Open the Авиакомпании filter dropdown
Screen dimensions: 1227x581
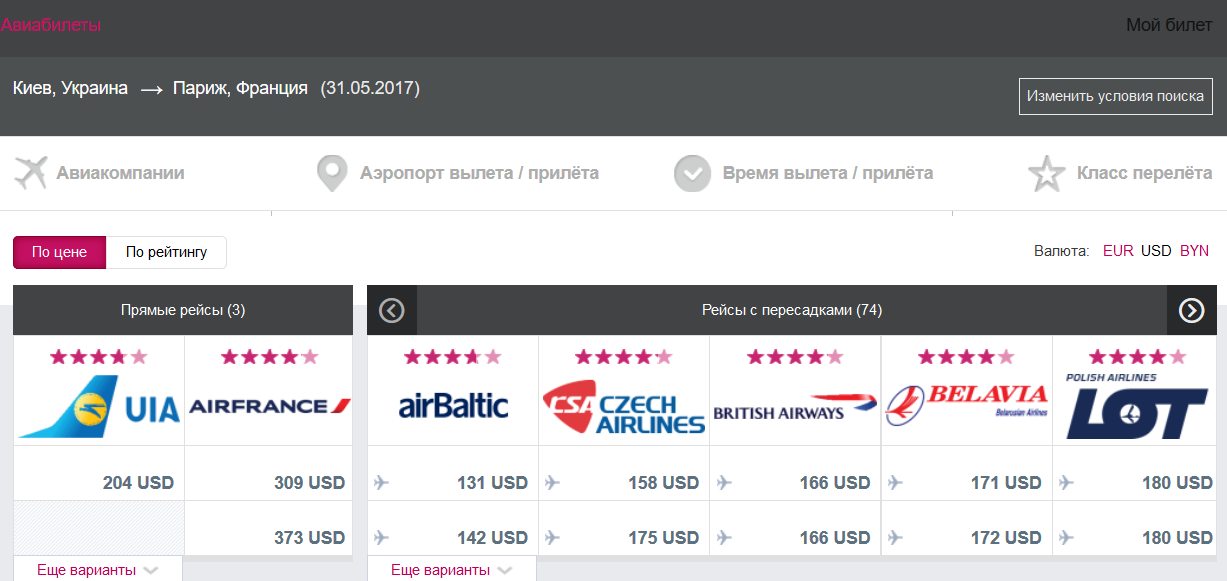point(120,173)
